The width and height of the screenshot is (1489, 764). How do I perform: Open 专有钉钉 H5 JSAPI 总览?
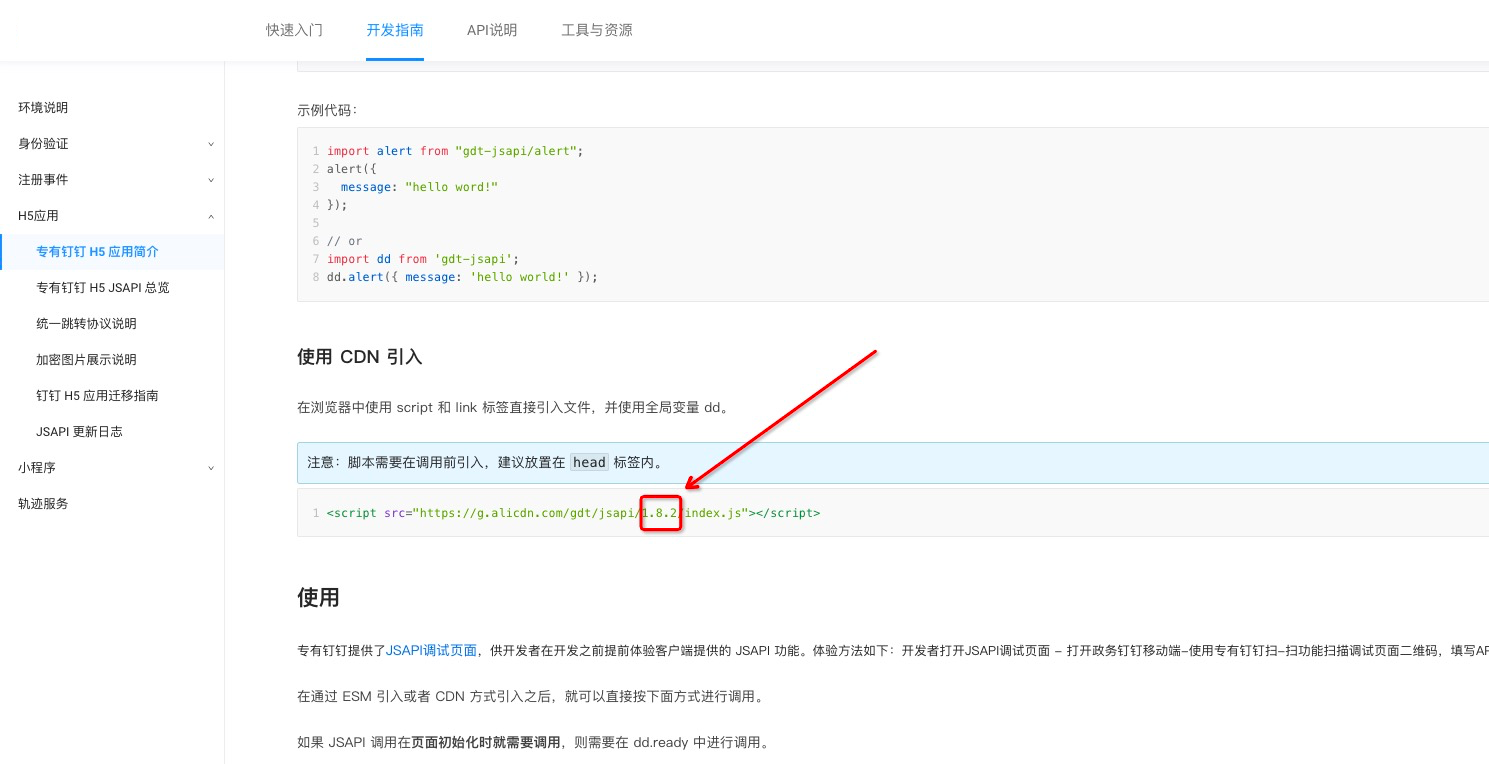click(103, 288)
